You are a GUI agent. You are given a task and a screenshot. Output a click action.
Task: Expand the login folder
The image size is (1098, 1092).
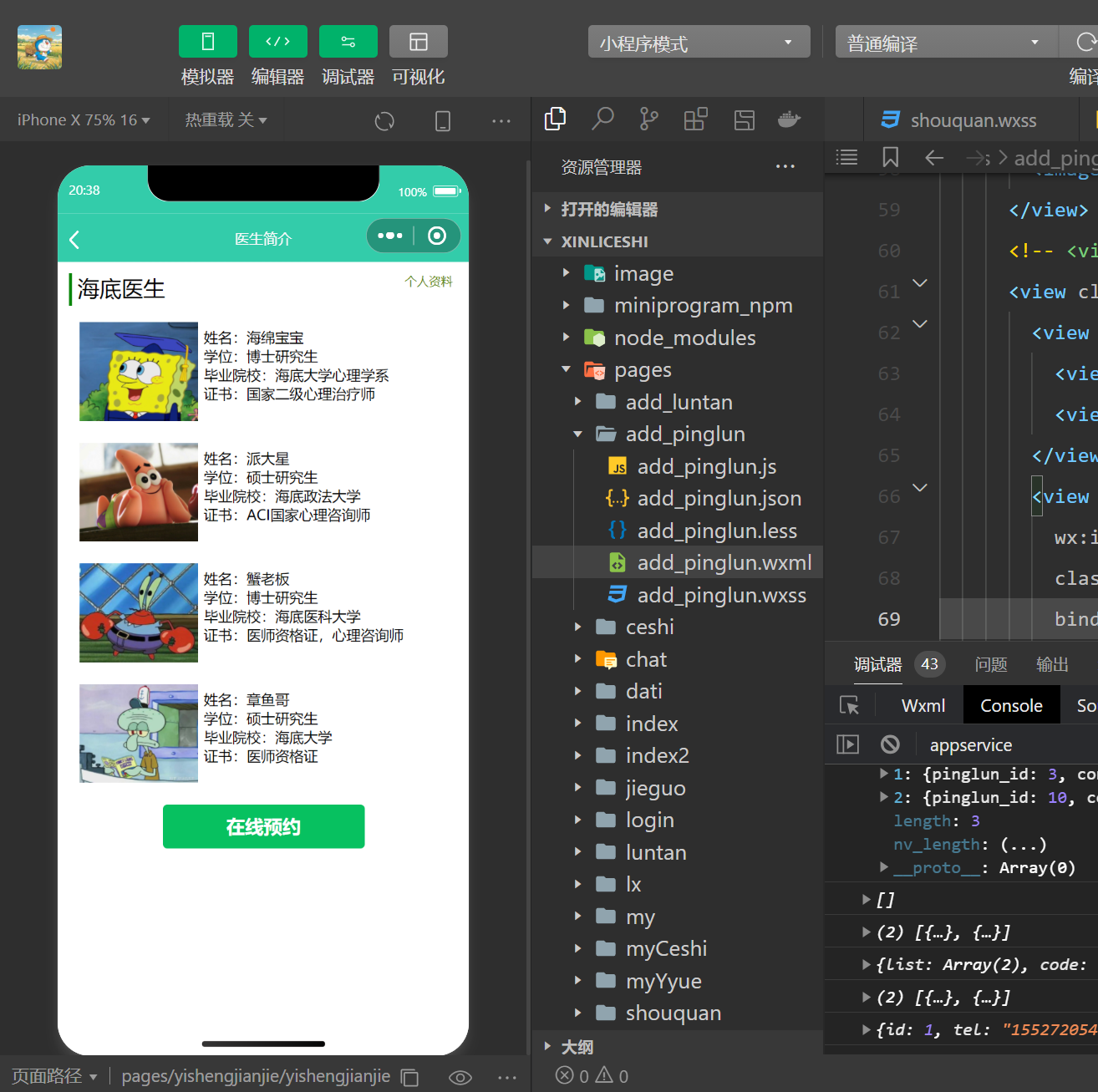678,820
